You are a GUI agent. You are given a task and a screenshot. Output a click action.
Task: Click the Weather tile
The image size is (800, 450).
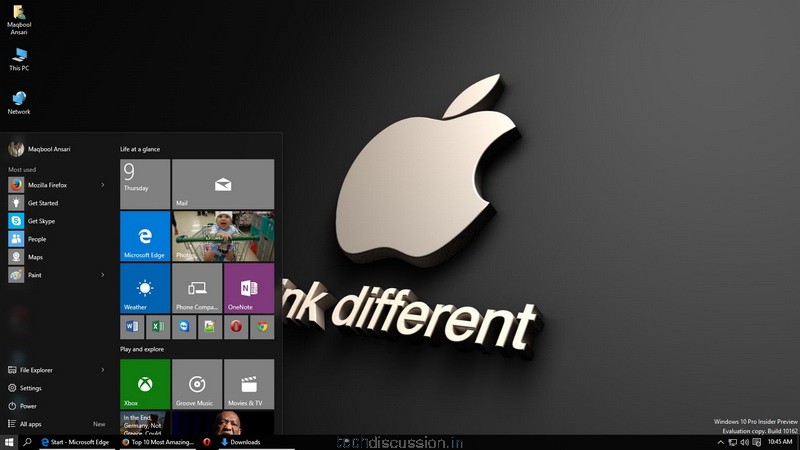coord(145,288)
